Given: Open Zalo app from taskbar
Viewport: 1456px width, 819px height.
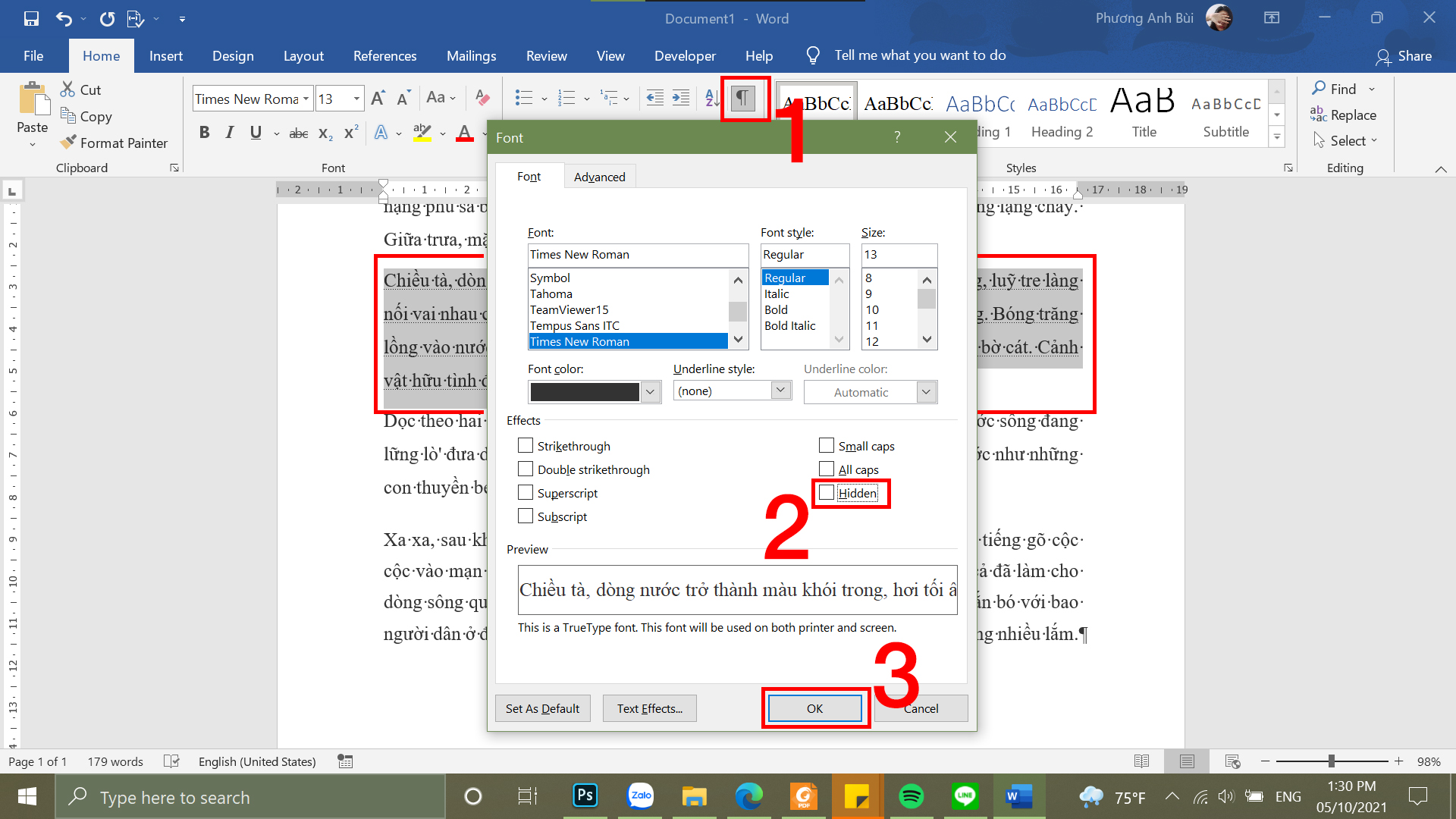Looking at the screenshot, I should click(x=640, y=796).
